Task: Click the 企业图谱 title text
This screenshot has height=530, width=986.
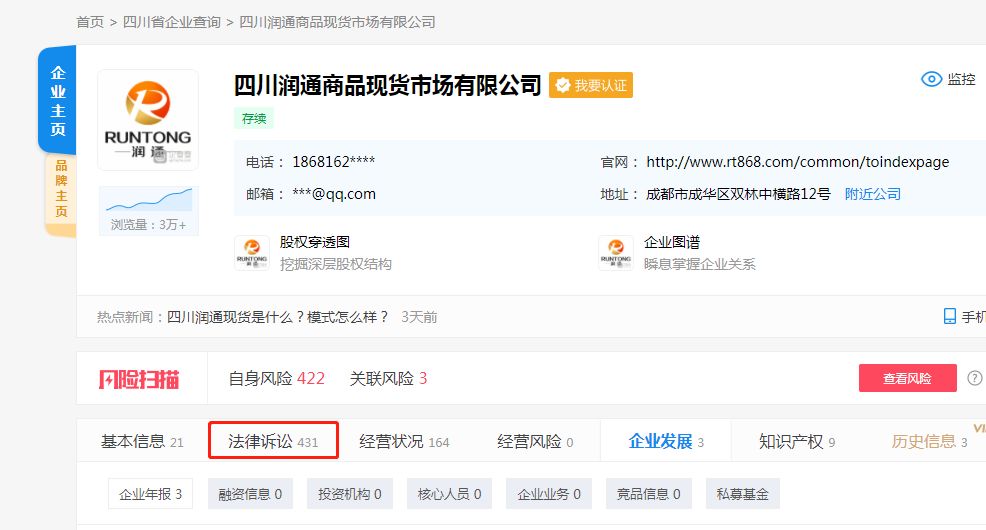Action: (672, 242)
